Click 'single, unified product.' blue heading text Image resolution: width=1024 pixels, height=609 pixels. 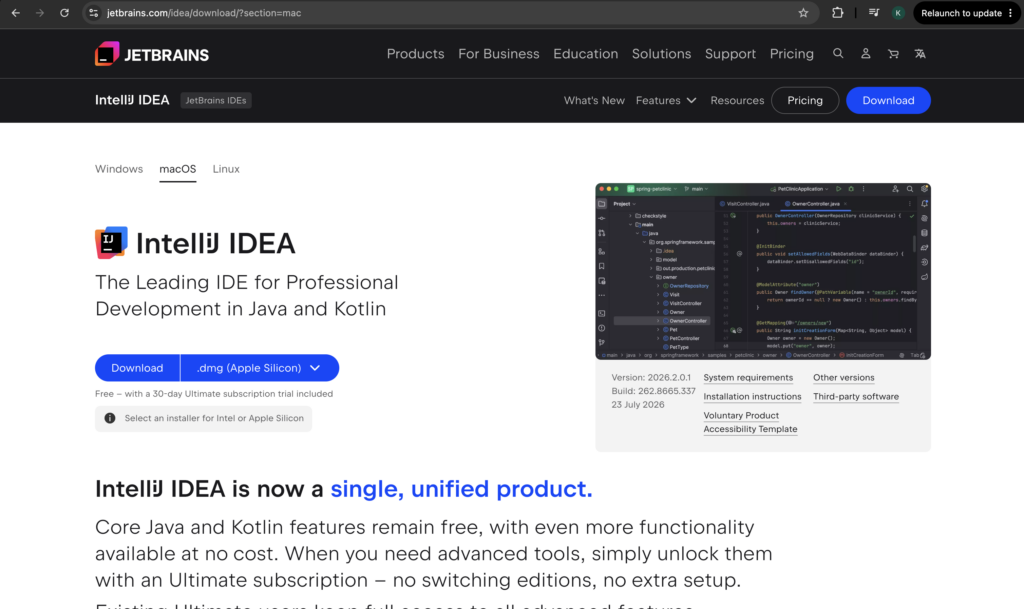461,489
